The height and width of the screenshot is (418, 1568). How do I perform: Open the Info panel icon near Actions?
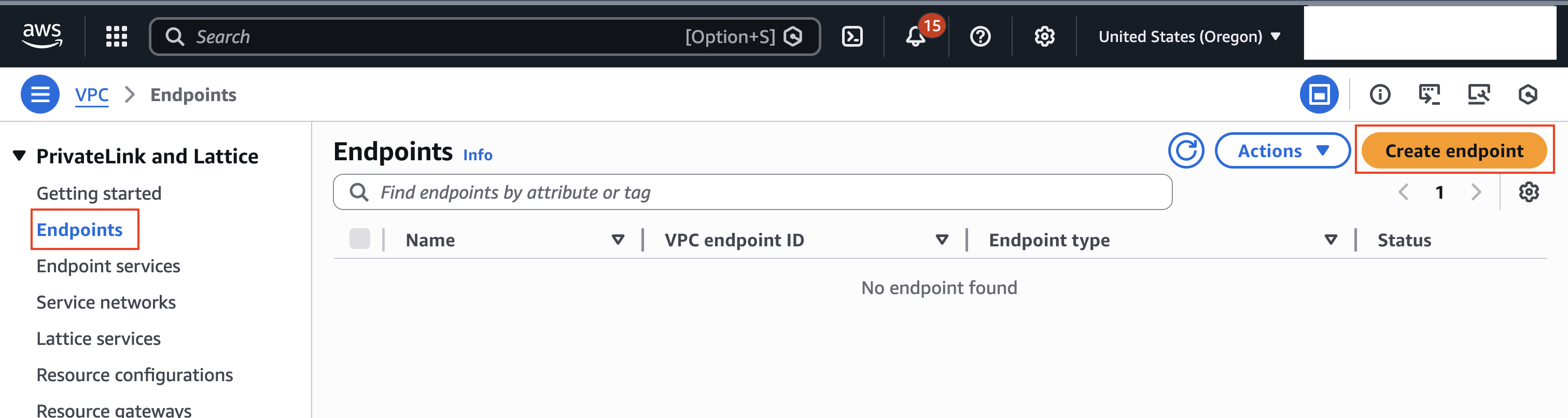[1380, 94]
